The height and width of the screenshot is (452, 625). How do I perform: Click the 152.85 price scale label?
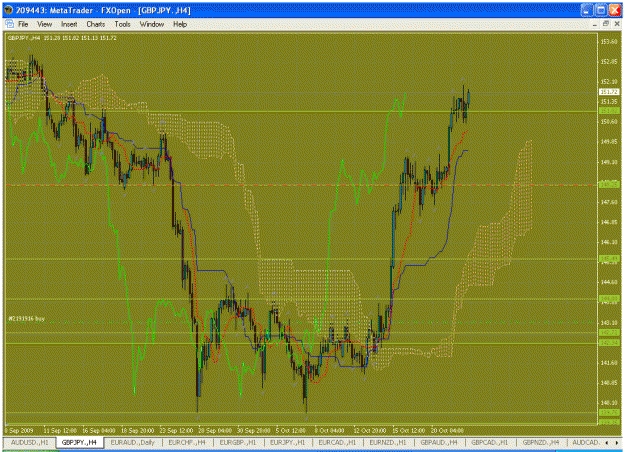click(609, 62)
